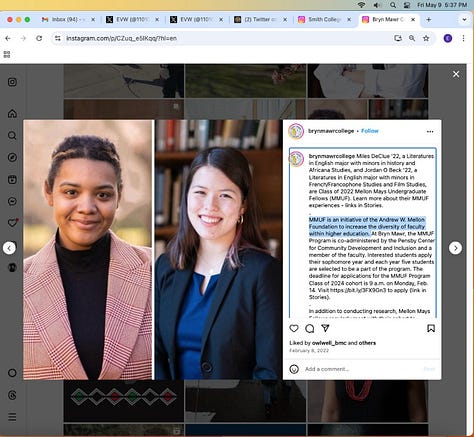View site information icon in address bar
This screenshot has height=437, width=474.
pyautogui.click(x=58, y=38)
